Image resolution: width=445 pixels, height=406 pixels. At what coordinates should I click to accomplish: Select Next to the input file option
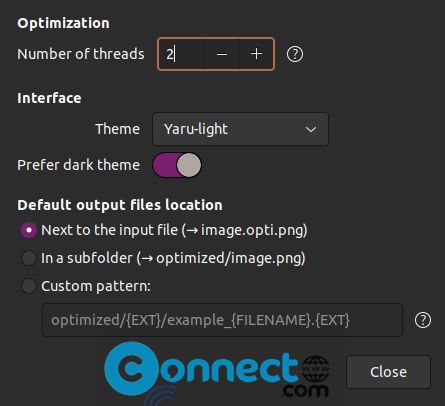click(29, 230)
